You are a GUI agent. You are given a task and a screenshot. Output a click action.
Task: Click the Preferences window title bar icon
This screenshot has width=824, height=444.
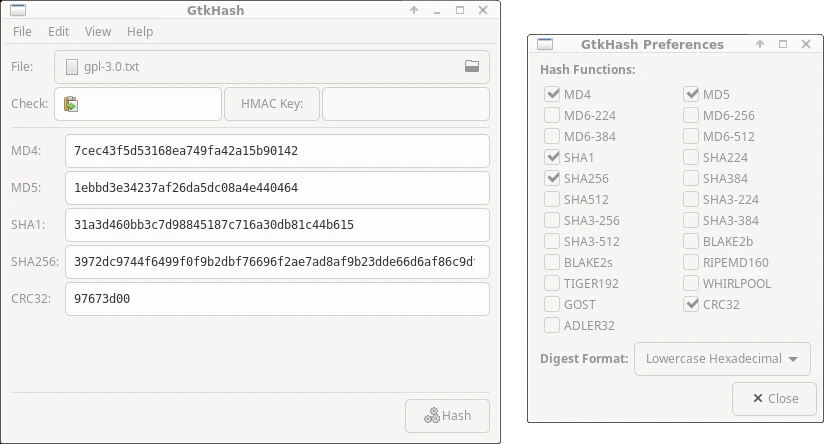[545, 44]
